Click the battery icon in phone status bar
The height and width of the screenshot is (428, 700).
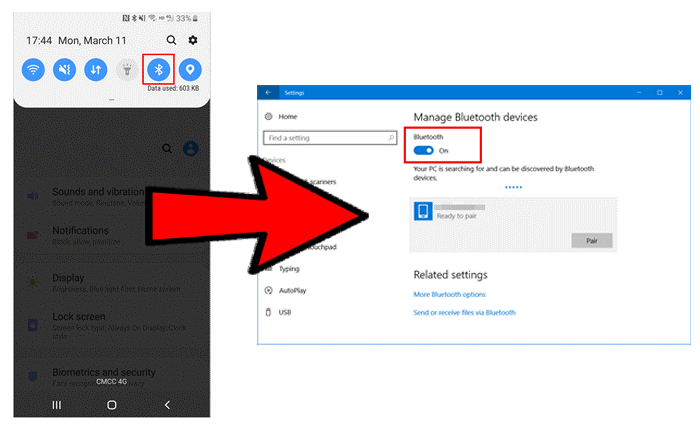[x=195, y=18]
